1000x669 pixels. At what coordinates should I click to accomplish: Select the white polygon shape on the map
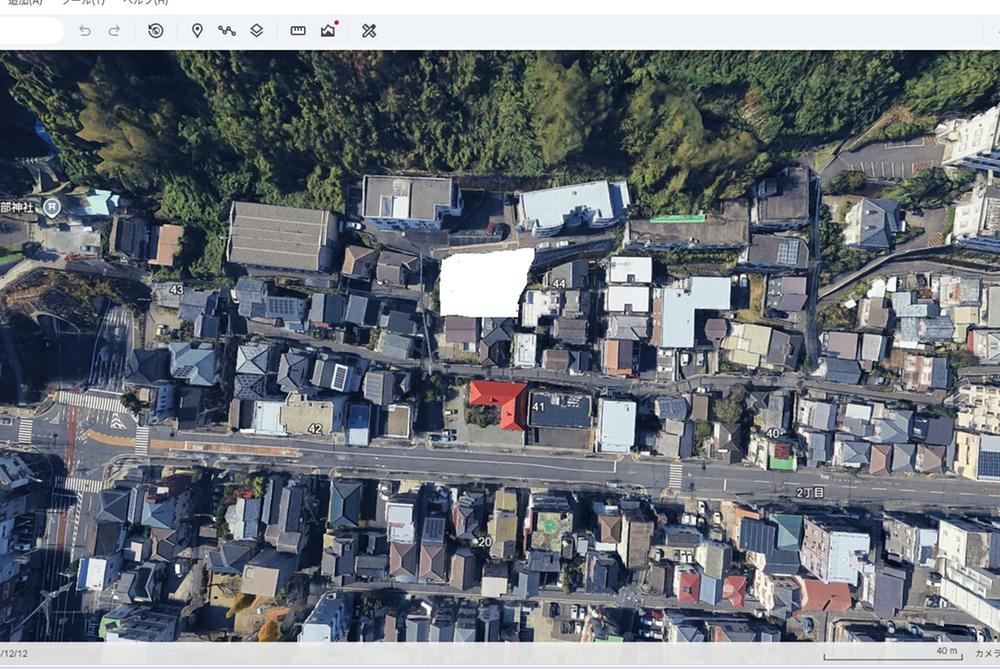[486, 283]
